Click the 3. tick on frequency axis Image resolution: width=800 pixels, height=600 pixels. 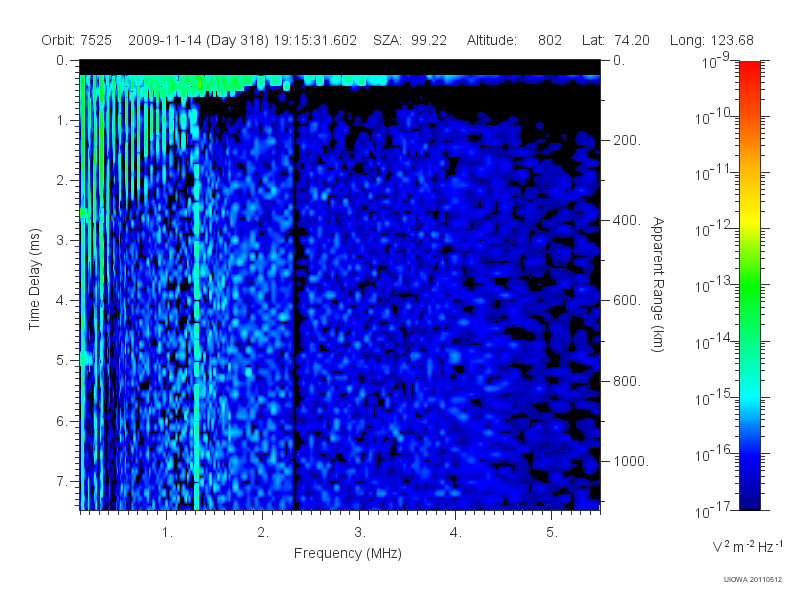(x=360, y=533)
